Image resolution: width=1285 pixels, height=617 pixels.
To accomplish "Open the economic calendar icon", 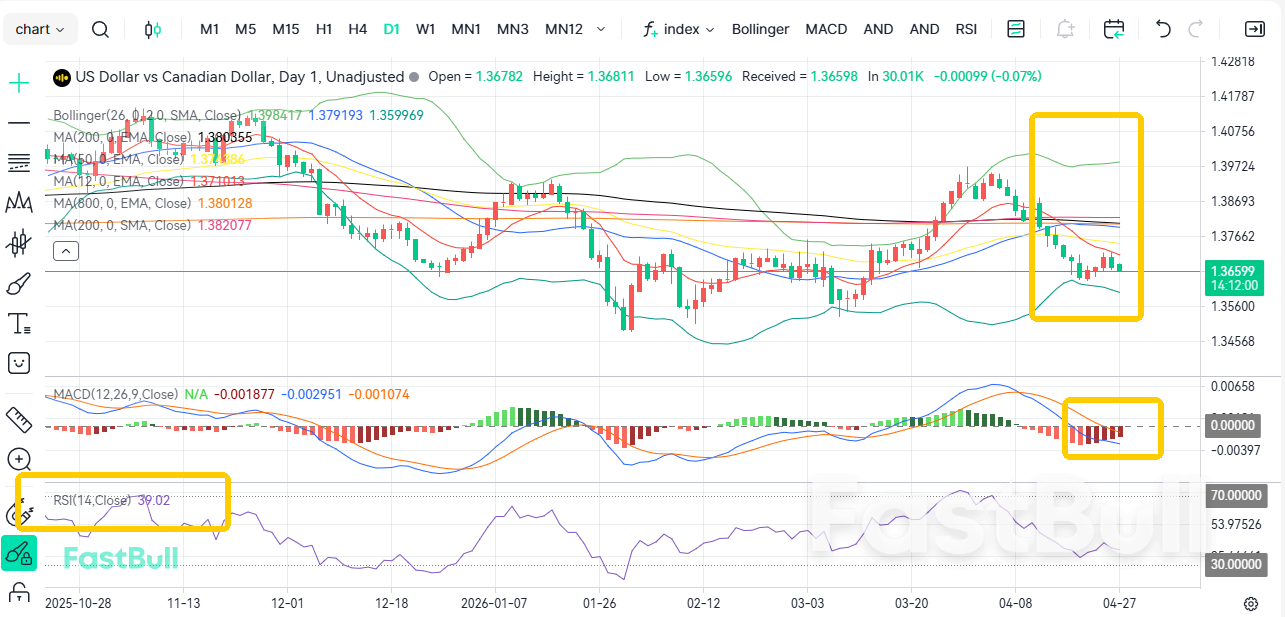I will [x=1114, y=29].
